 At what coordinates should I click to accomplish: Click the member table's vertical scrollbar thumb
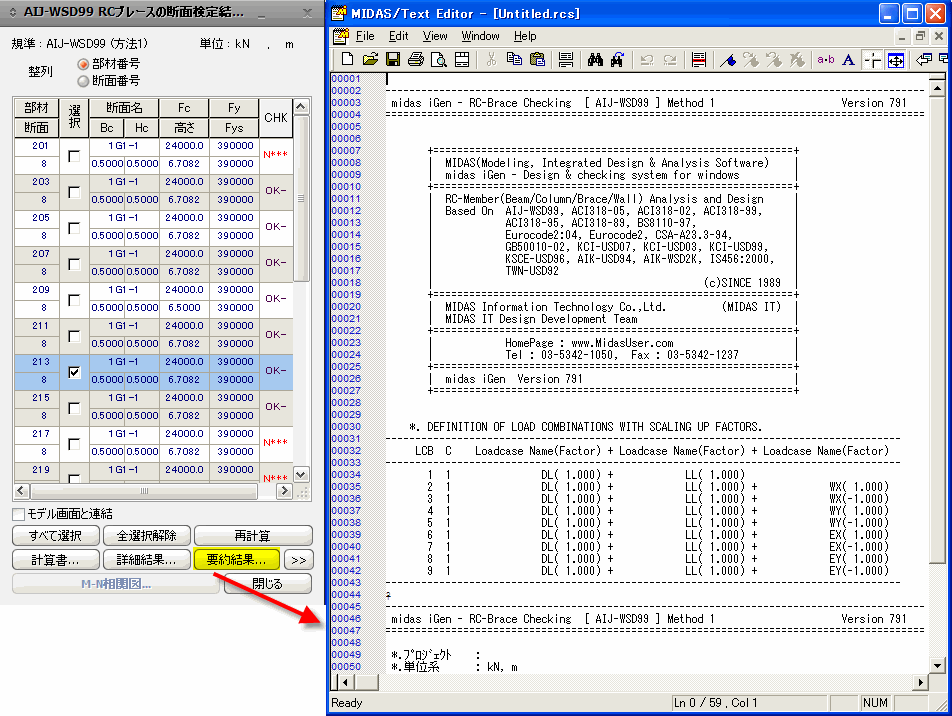301,198
